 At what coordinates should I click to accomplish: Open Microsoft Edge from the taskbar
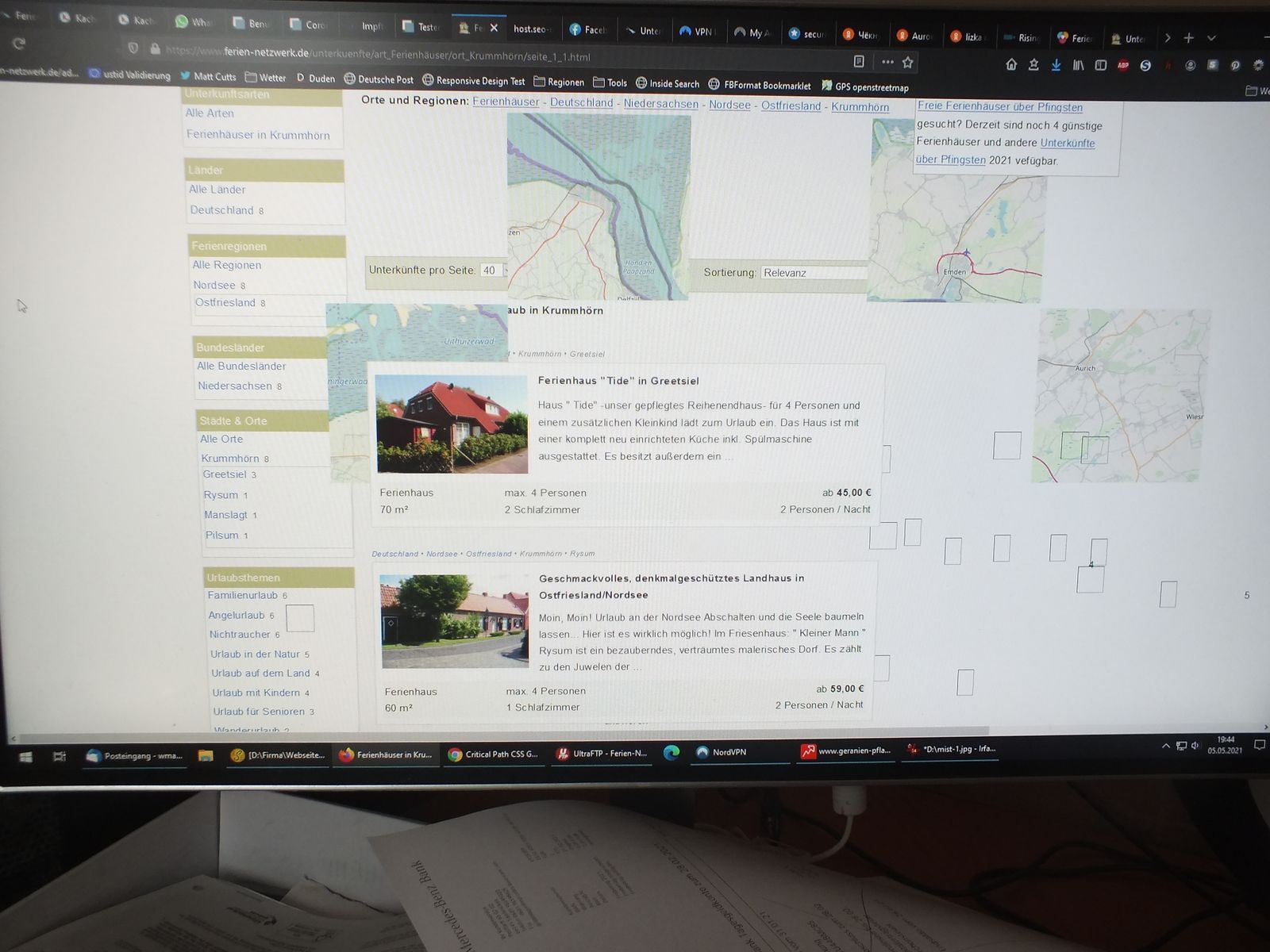pyautogui.click(x=672, y=753)
